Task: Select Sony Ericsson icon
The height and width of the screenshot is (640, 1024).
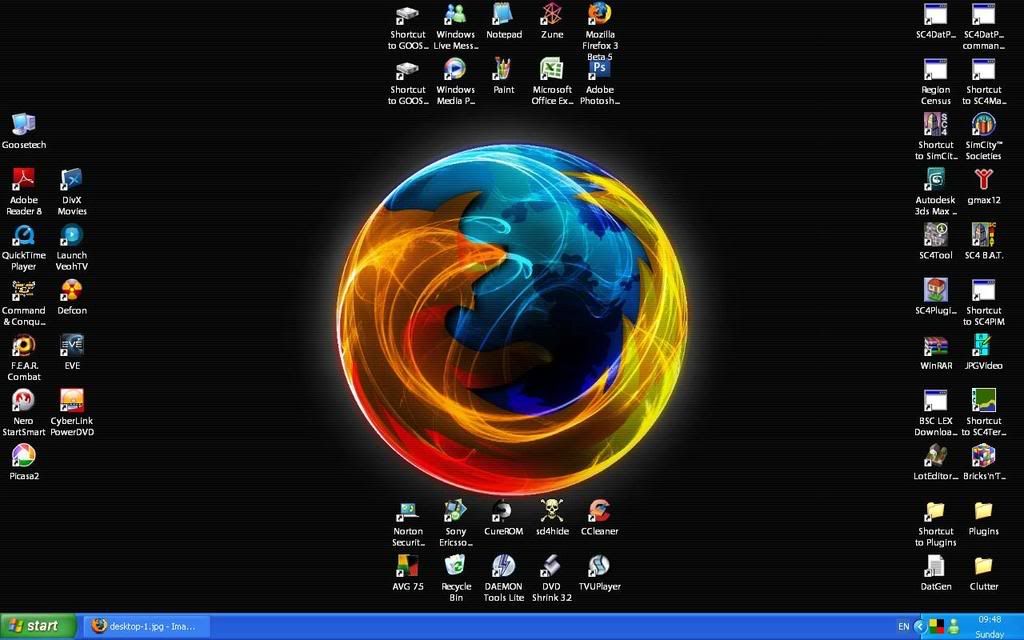Action: point(455,511)
